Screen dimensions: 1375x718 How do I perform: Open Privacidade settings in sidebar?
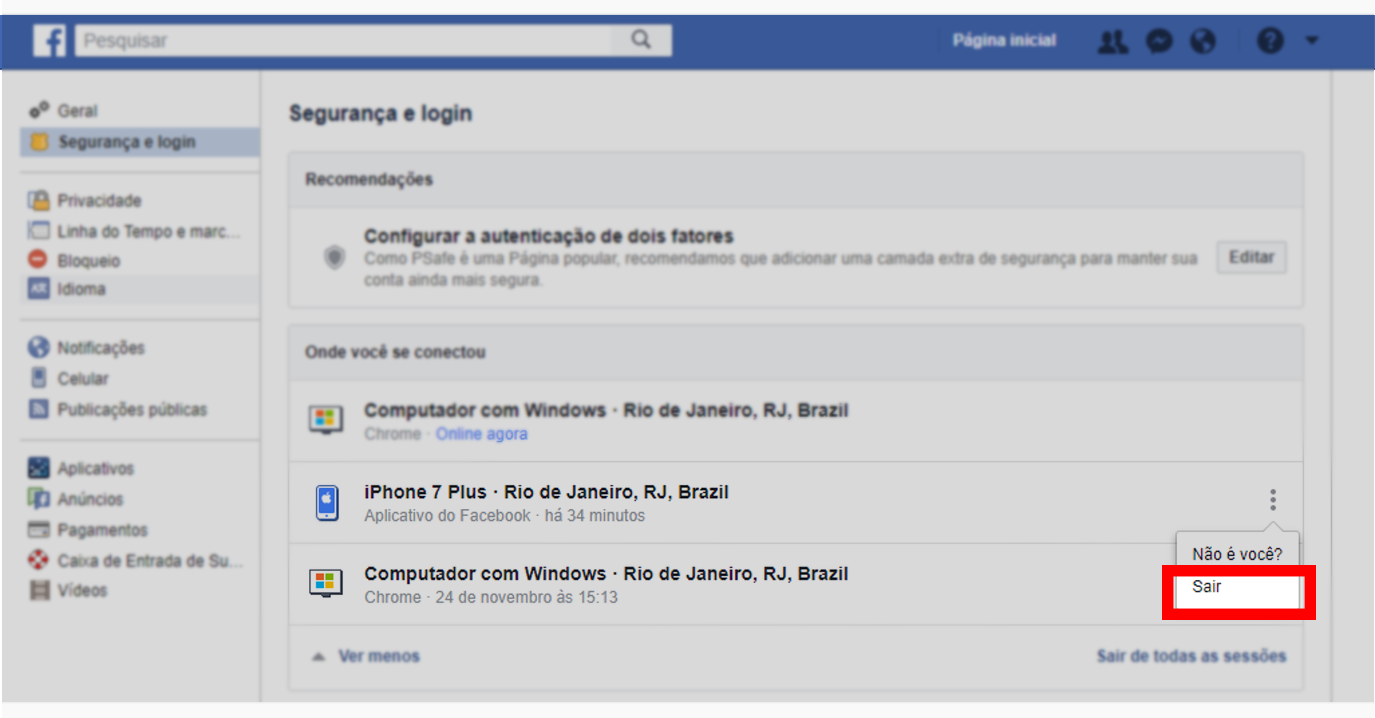point(99,200)
